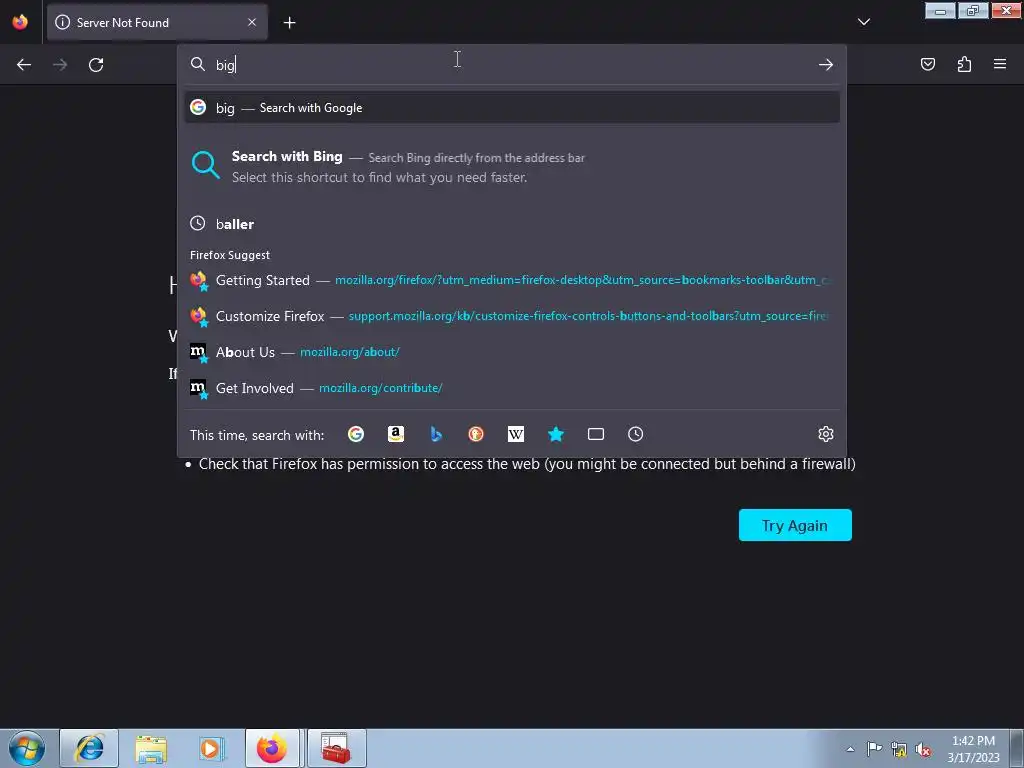Show hidden system tray icons

click(850, 749)
